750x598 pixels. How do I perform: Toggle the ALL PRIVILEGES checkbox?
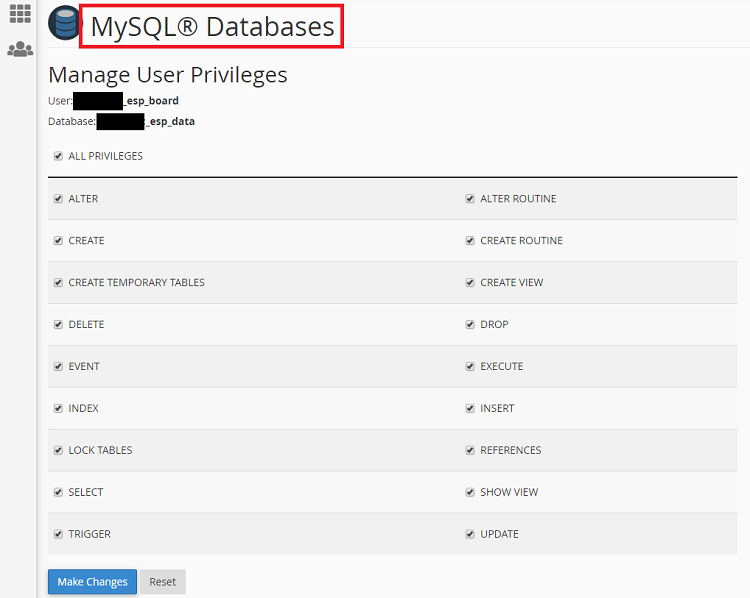point(59,156)
